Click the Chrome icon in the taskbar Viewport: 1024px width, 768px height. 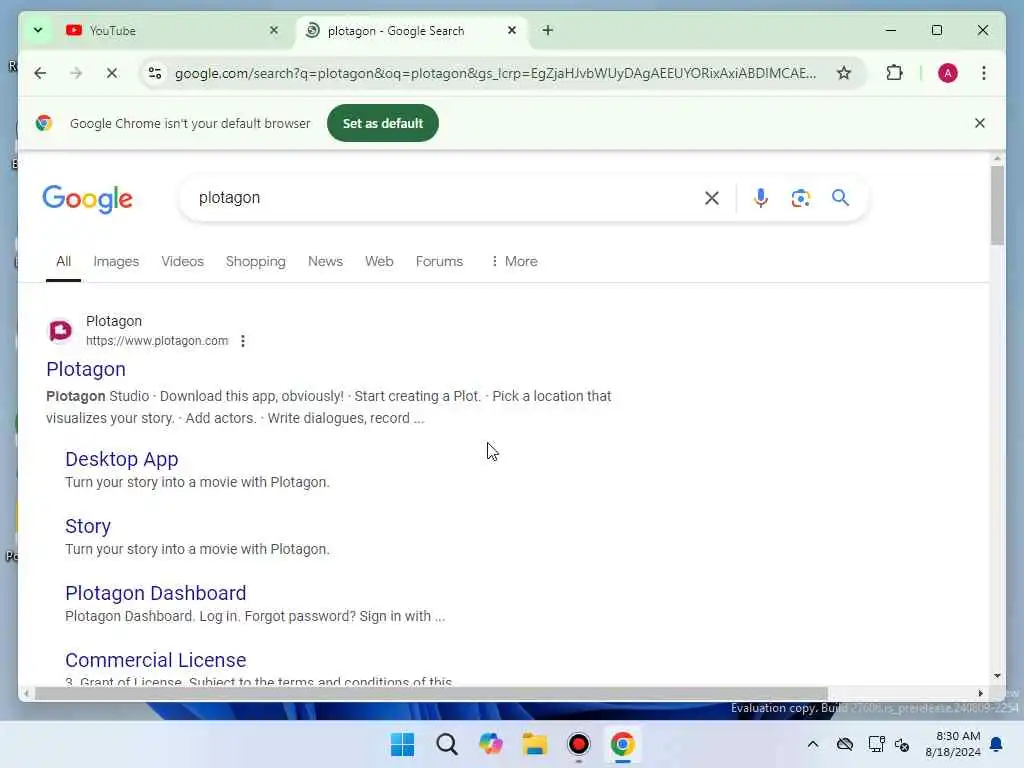[622, 744]
